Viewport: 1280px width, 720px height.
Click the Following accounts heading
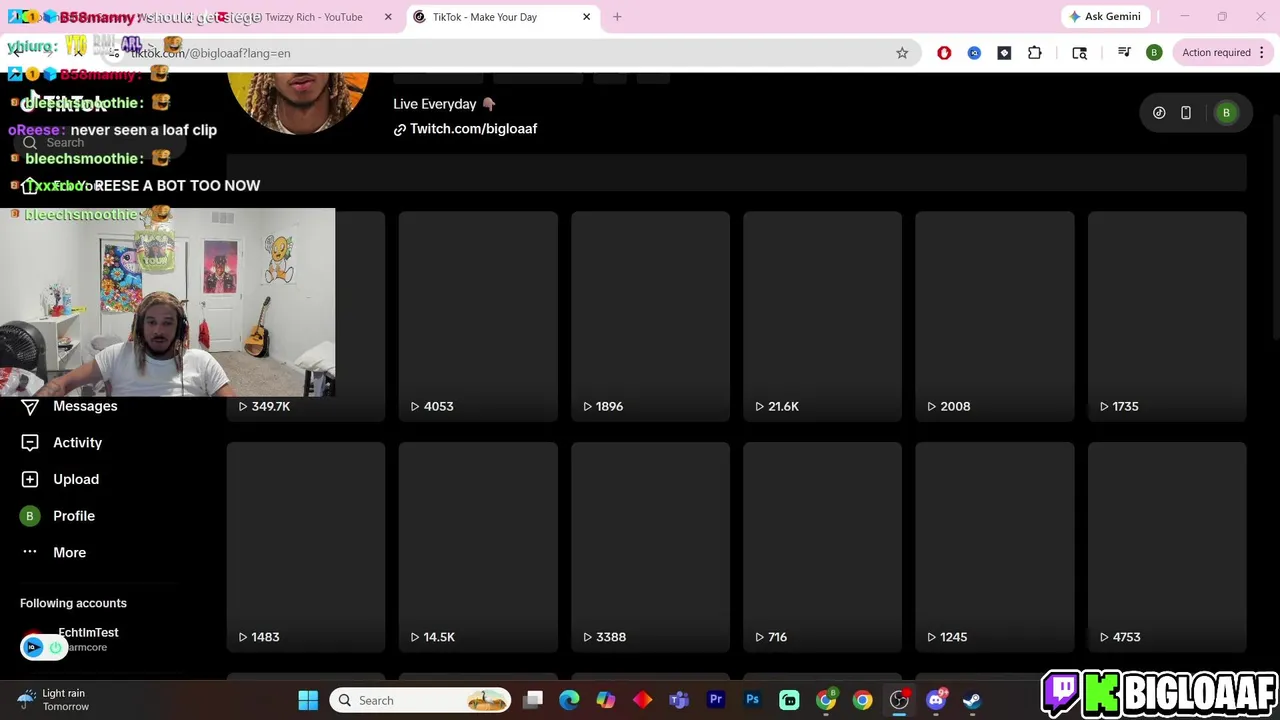(73, 603)
